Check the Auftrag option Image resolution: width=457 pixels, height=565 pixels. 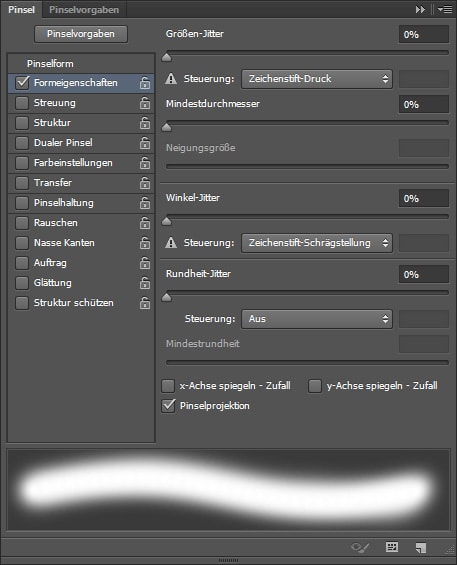[x=22, y=263]
